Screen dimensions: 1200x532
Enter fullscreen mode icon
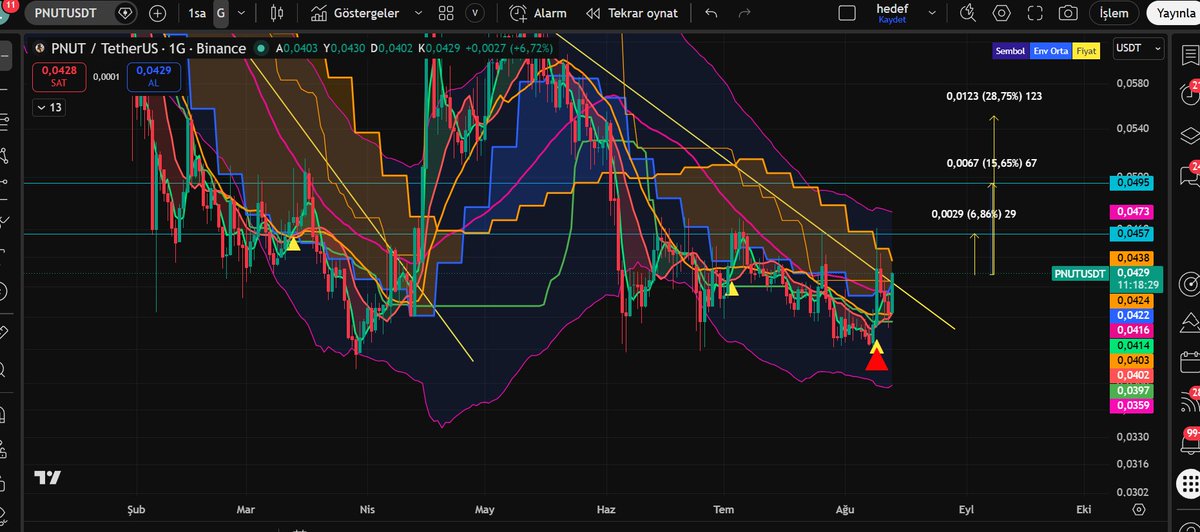[x=1035, y=14]
